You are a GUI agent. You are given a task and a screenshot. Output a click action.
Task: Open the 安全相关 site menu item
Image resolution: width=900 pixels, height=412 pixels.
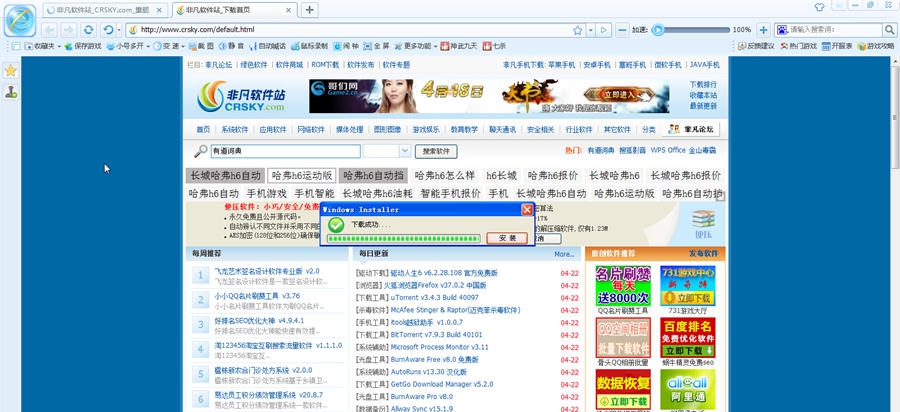pyautogui.click(x=541, y=130)
